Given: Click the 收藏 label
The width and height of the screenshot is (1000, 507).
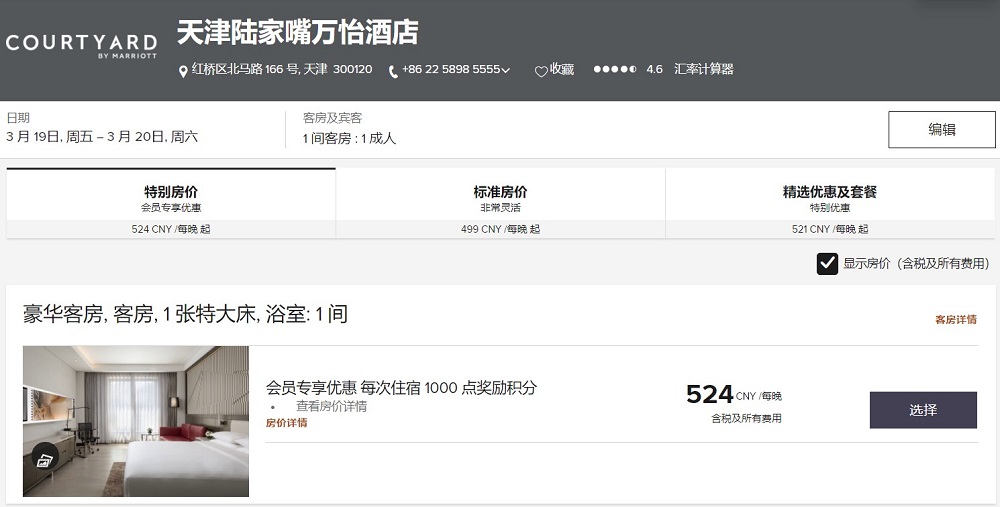Looking at the screenshot, I should pos(562,69).
